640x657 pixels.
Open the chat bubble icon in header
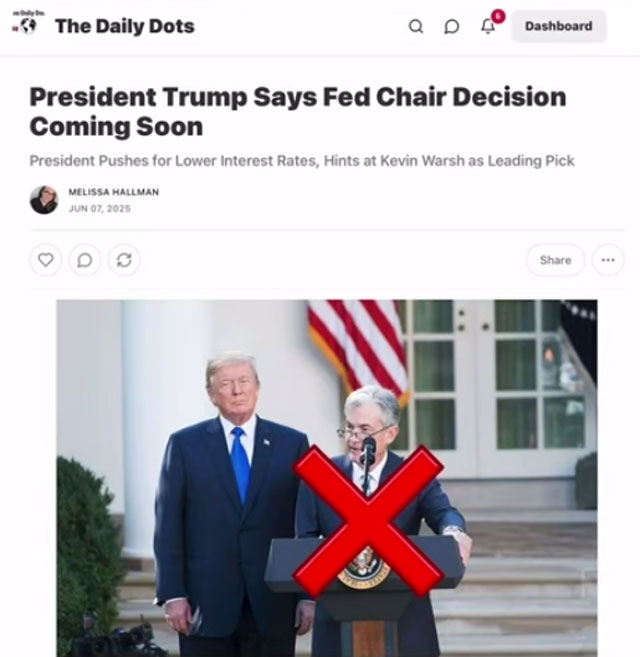[451, 26]
